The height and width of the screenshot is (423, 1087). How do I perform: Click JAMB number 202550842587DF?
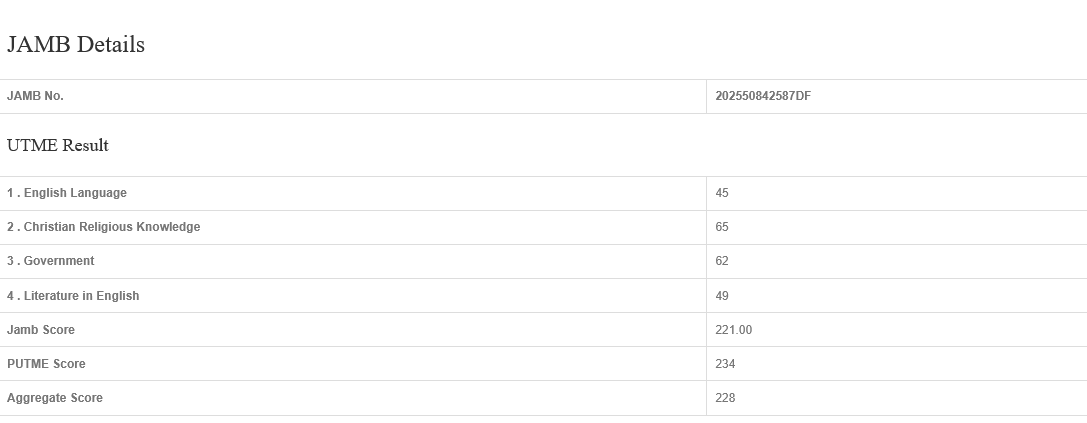tap(763, 96)
